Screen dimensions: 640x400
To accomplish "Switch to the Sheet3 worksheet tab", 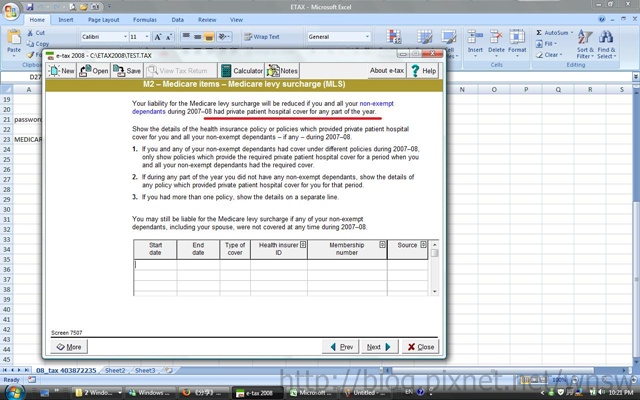I will point(145,371).
